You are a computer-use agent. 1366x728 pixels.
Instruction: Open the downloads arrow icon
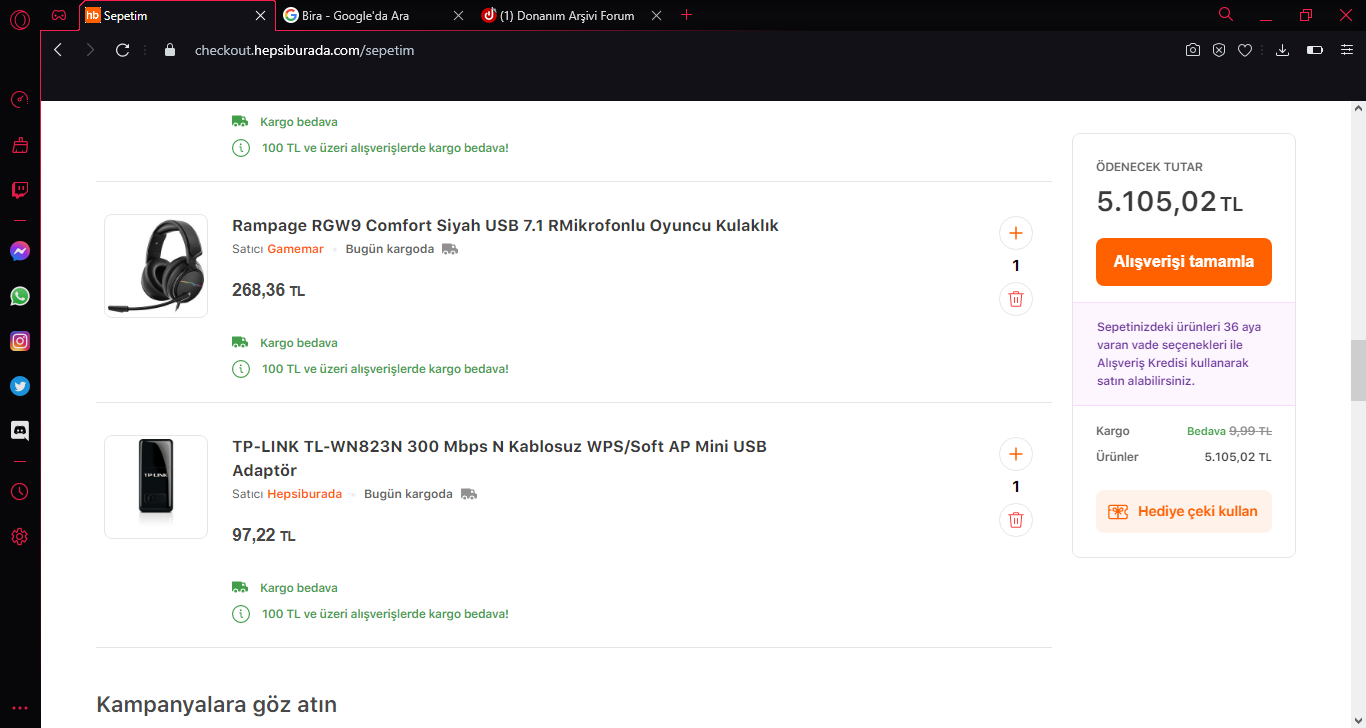[1283, 50]
